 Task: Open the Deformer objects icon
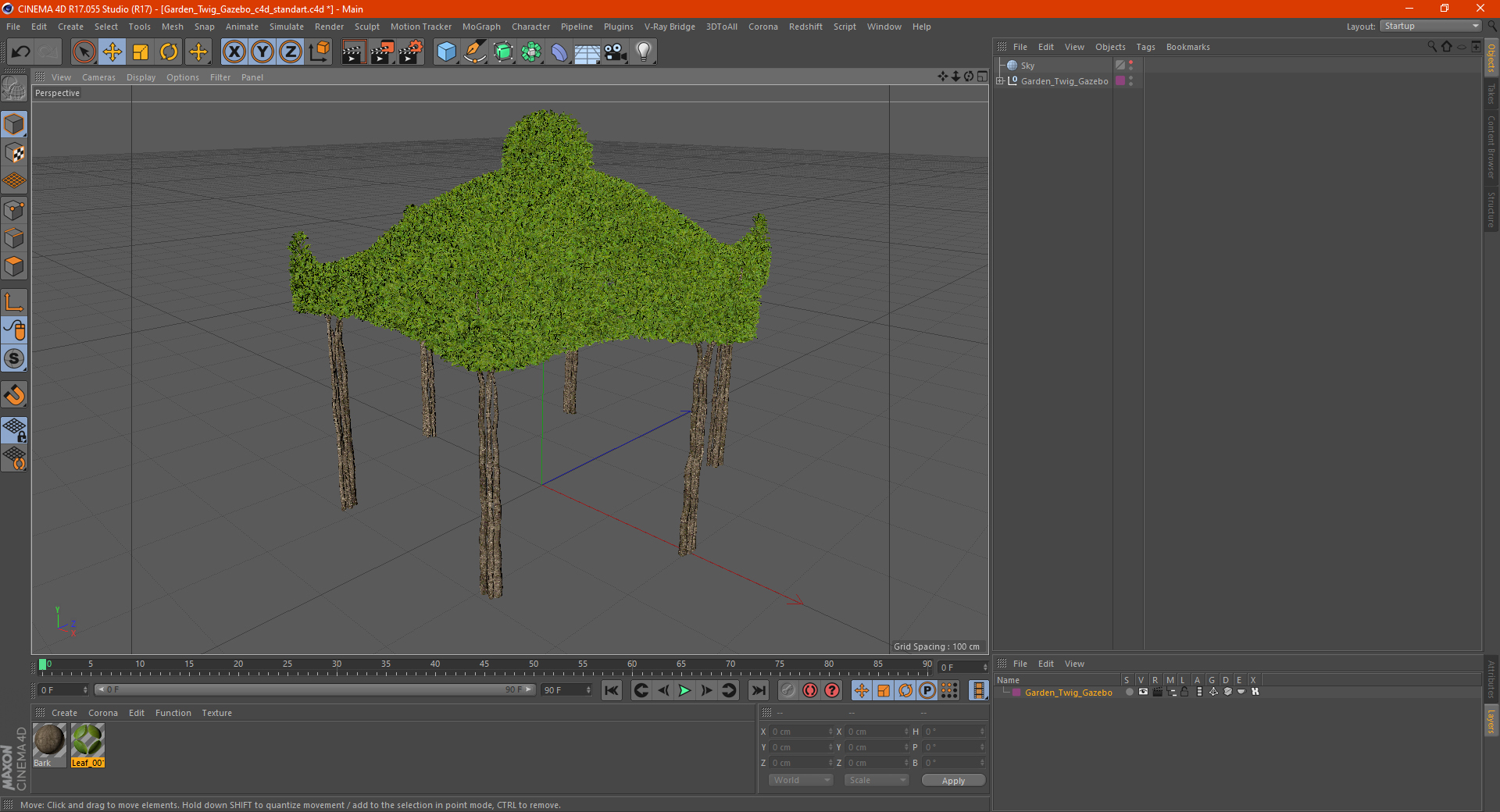click(559, 52)
